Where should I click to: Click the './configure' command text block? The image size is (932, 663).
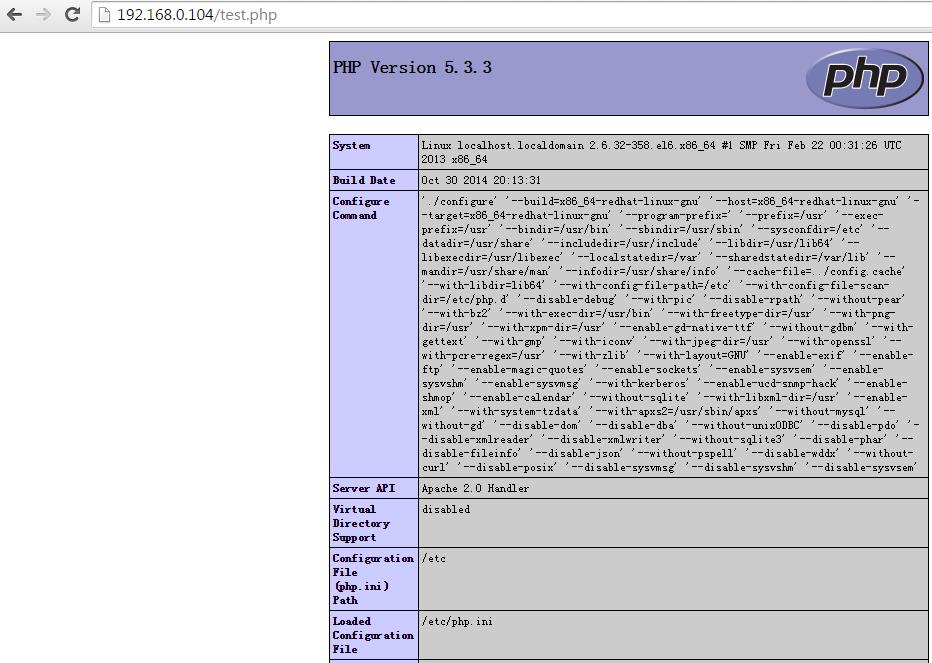click(x=670, y=334)
